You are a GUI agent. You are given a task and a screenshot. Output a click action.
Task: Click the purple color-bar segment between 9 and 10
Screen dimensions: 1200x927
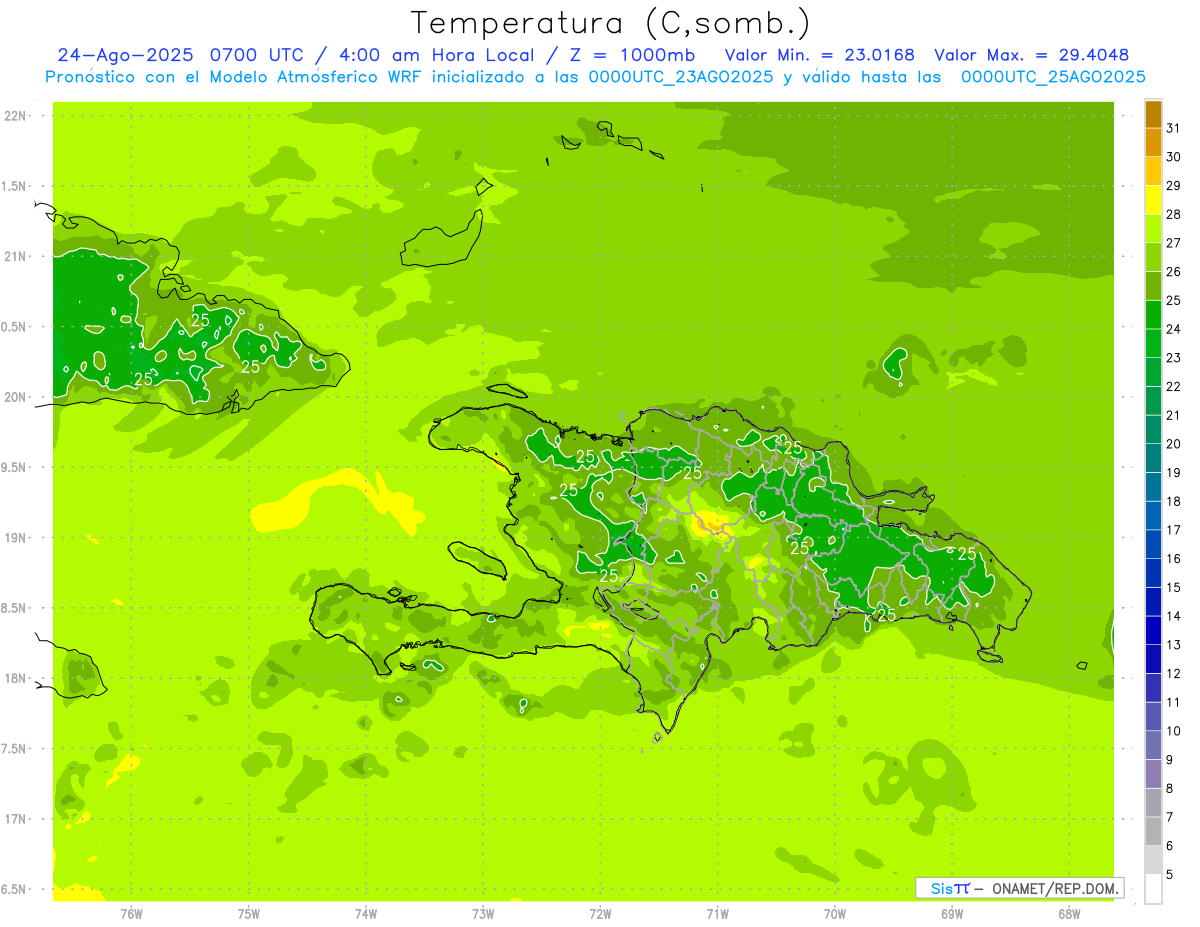click(x=1153, y=746)
